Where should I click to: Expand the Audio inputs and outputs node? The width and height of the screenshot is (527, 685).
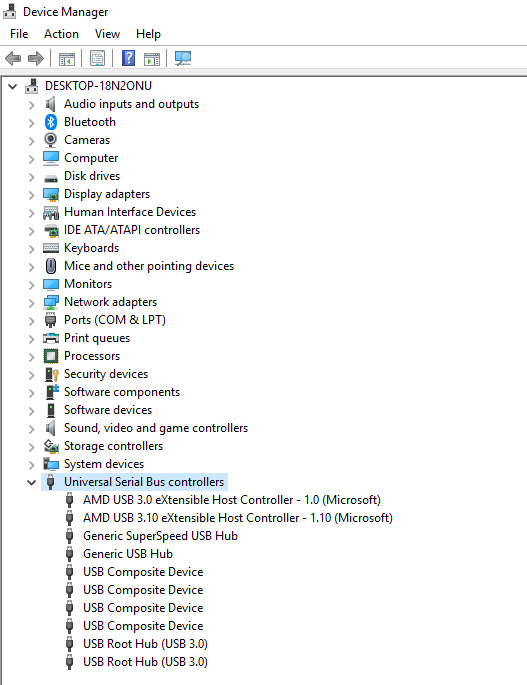(x=31, y=105)
